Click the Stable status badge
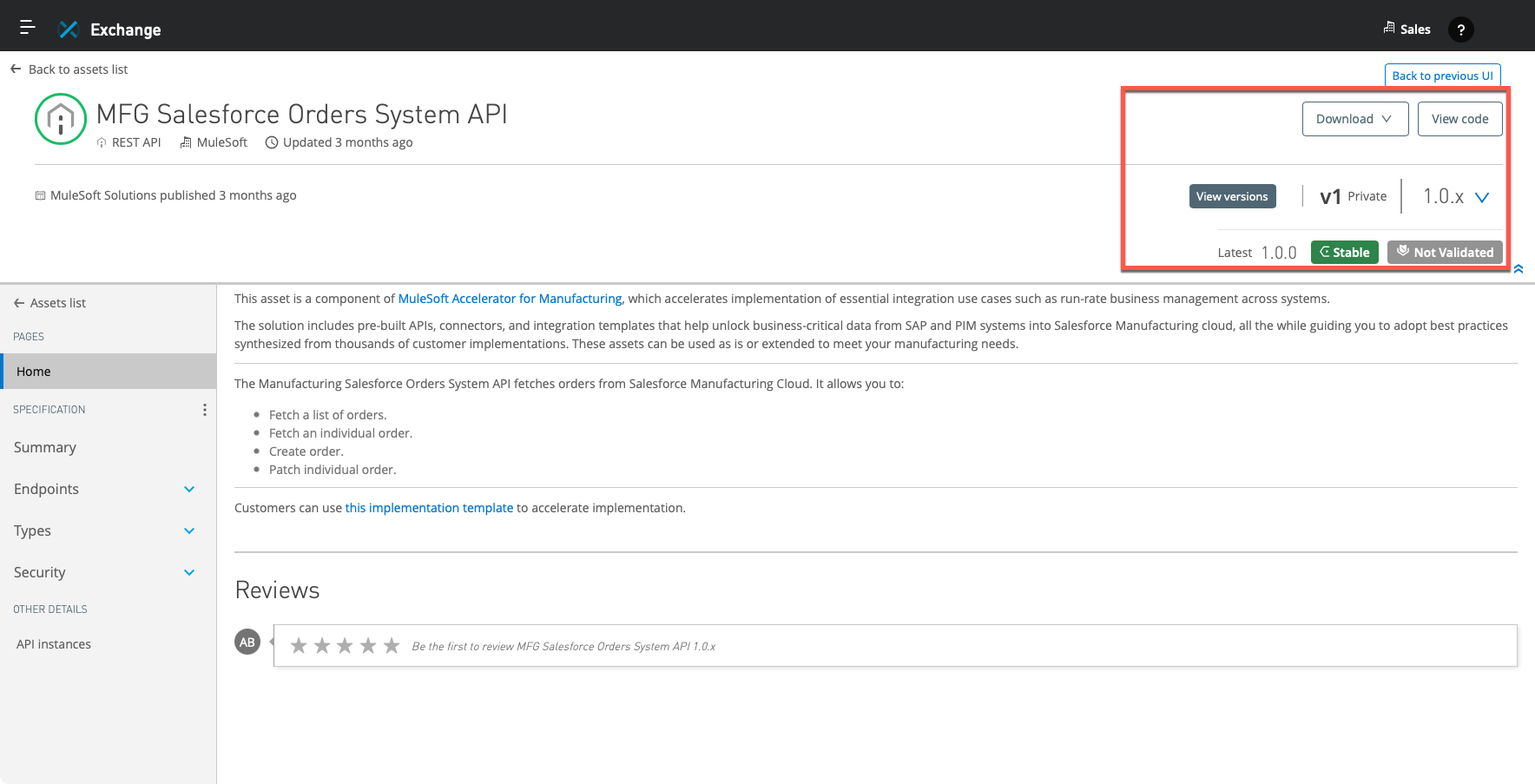1535x784 pixels. [1344, 252]
